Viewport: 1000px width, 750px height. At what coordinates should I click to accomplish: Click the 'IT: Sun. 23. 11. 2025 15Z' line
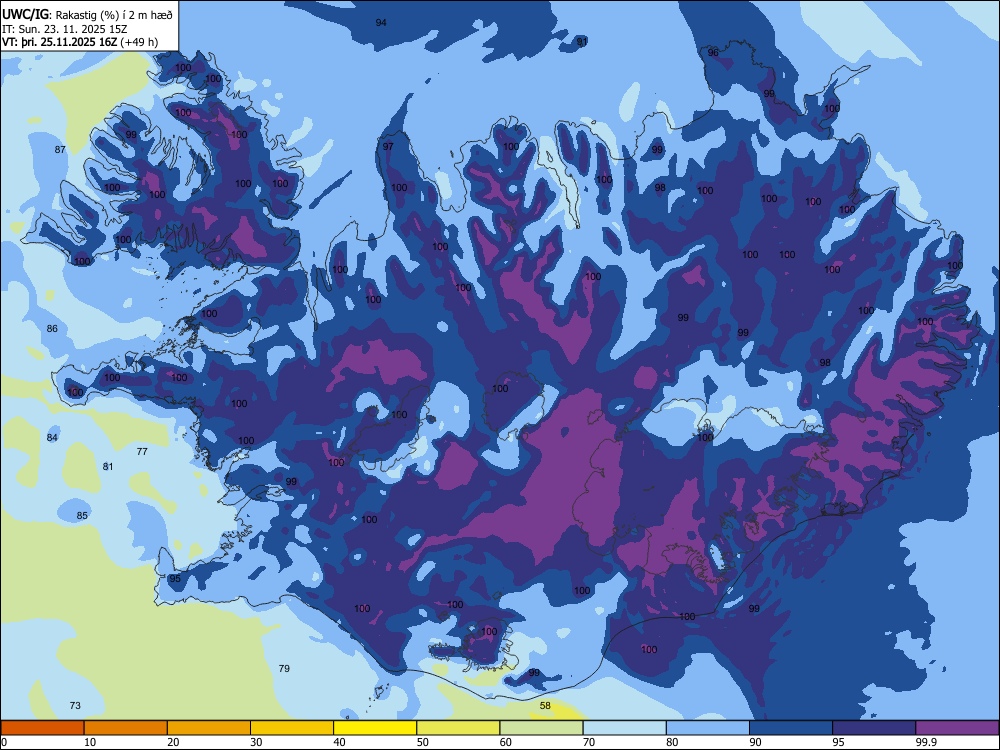(64, 29)
